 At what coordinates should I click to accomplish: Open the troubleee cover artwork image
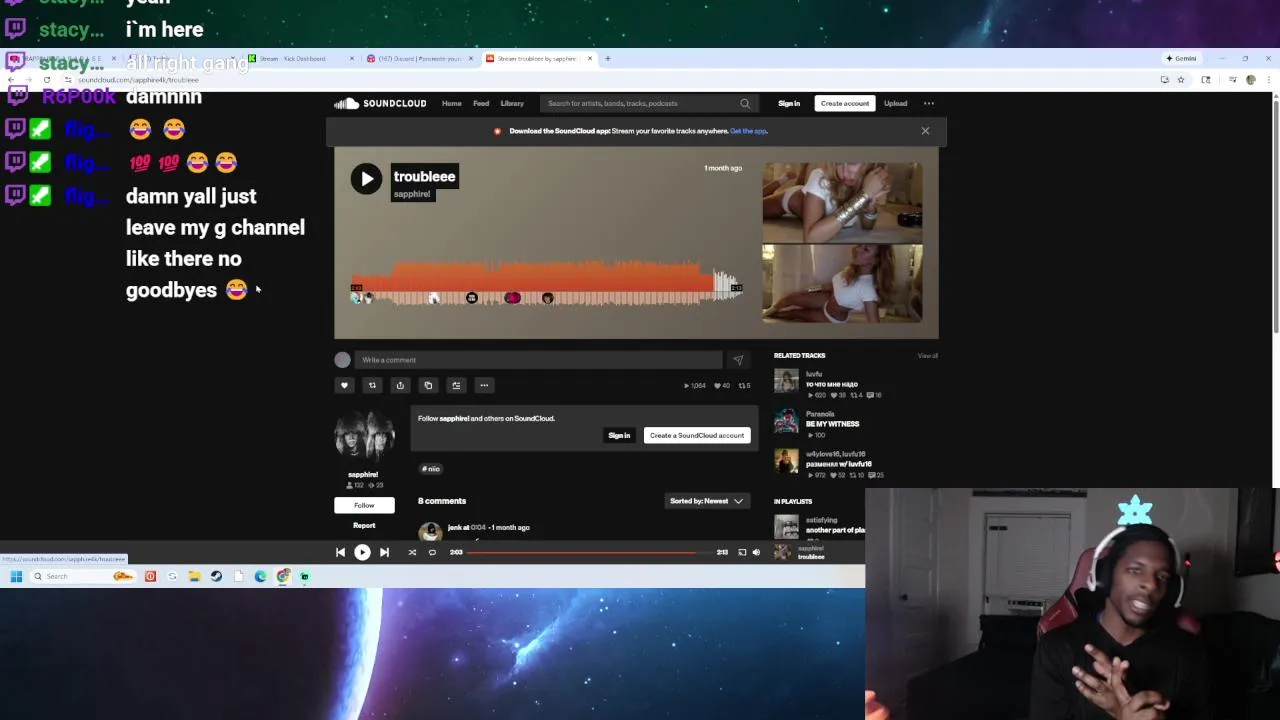(842, 243)
